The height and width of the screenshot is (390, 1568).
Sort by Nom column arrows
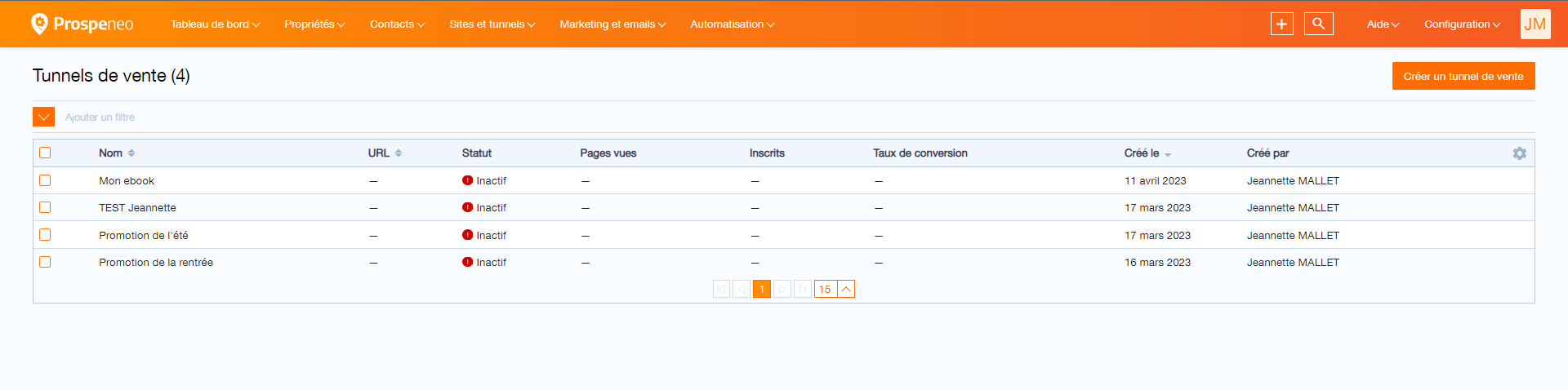tap(131, 153)
